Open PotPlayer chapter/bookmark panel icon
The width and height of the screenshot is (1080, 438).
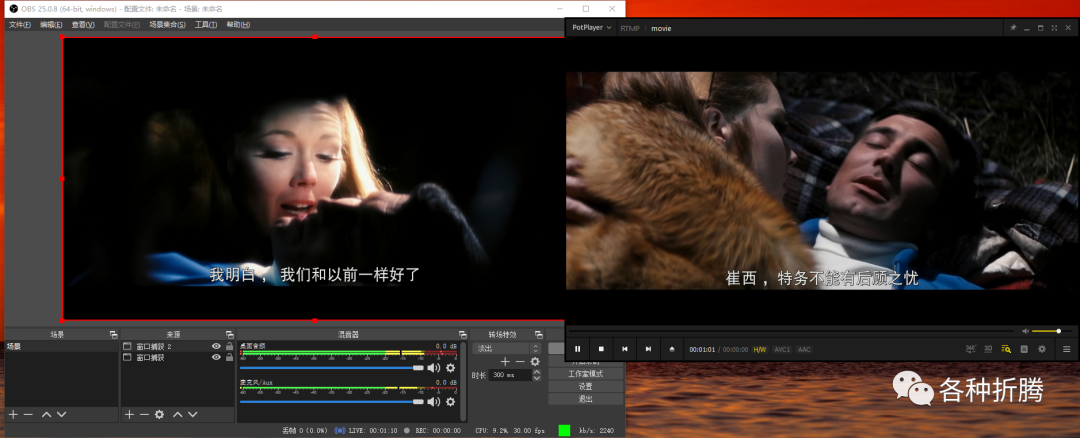(1024, 349)
